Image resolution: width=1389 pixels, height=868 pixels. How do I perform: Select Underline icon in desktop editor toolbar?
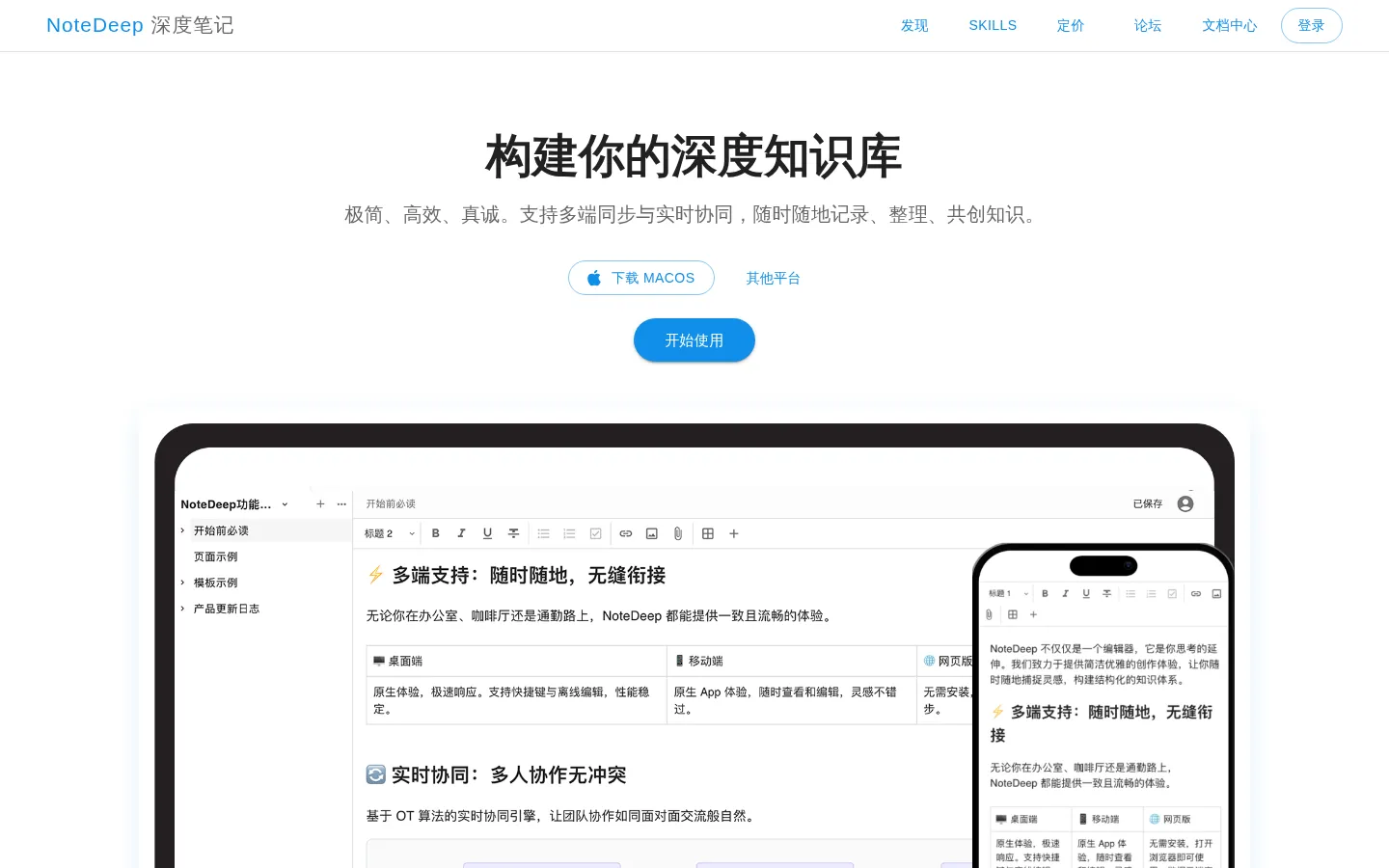(487, 533)
